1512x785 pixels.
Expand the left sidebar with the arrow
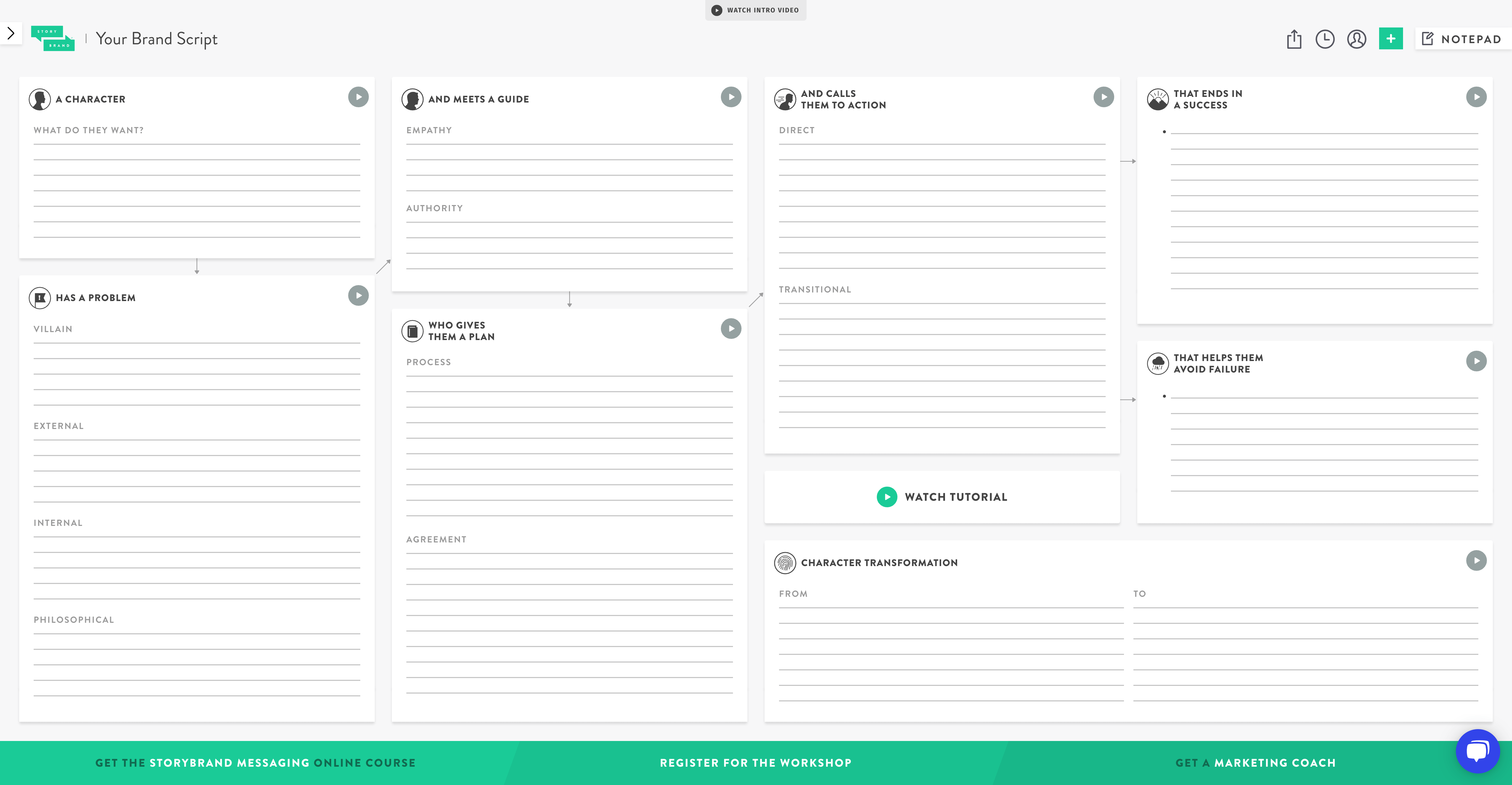click(11, 33)
